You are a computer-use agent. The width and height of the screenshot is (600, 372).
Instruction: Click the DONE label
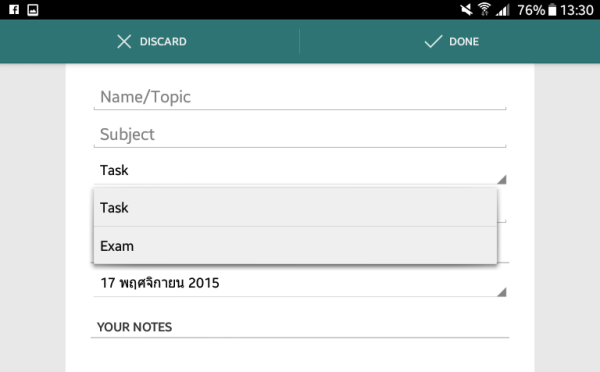(464, 41)
